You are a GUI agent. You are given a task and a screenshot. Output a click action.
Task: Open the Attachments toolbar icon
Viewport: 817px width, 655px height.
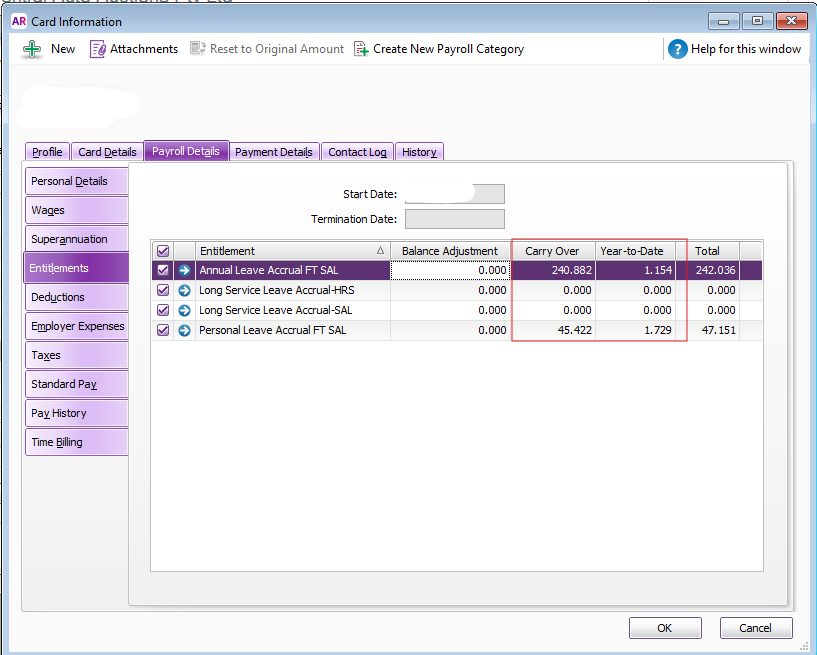pos(97,49)
